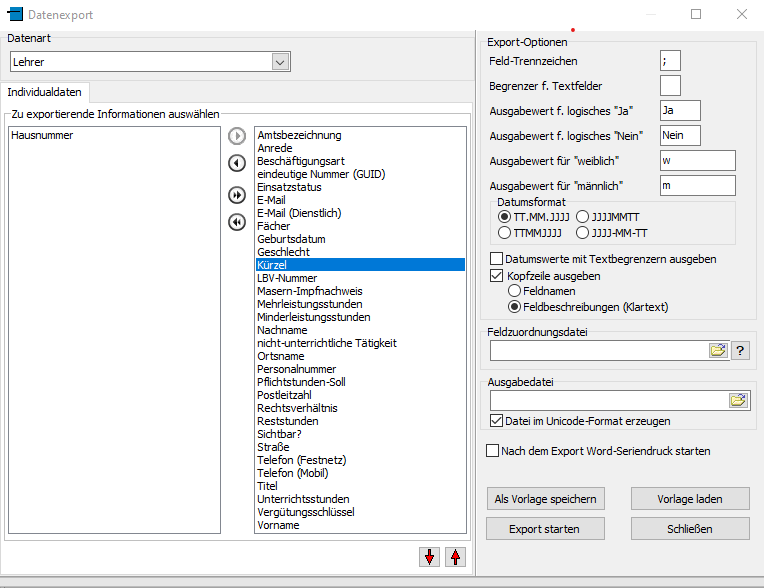The width and height of the screenshot is (764, 588).
Task: Move selected field down with red arrow
Action: pos(431,557)
